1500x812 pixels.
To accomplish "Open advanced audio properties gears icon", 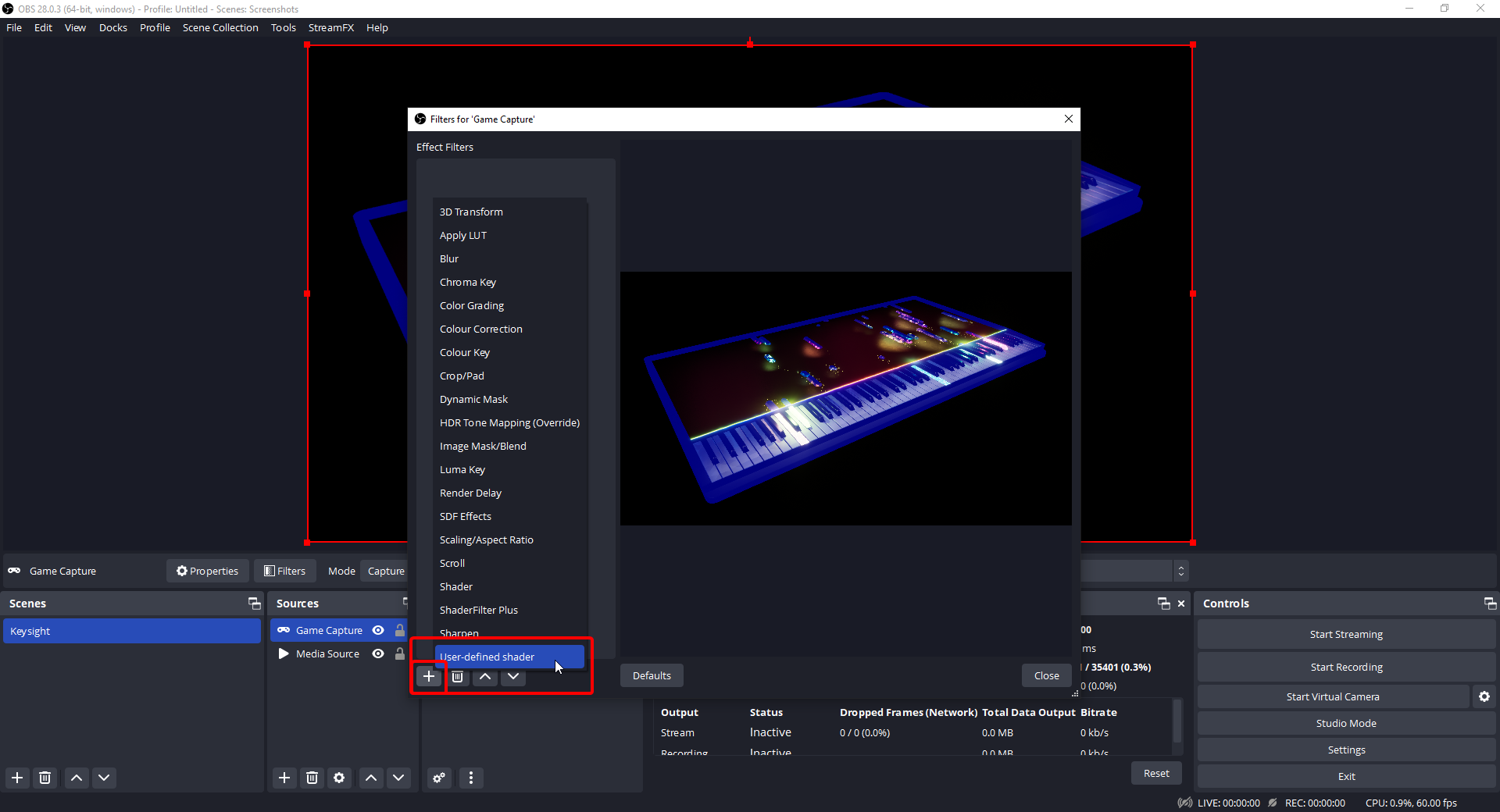I will [x=439, y=778].
